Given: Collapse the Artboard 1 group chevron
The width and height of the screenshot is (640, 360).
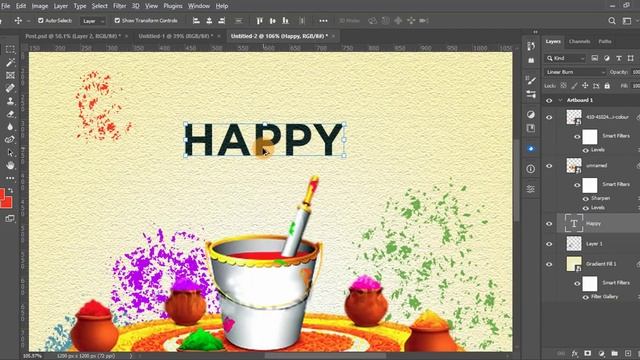Looking at the screenshot, I should (x=561, y=100).
